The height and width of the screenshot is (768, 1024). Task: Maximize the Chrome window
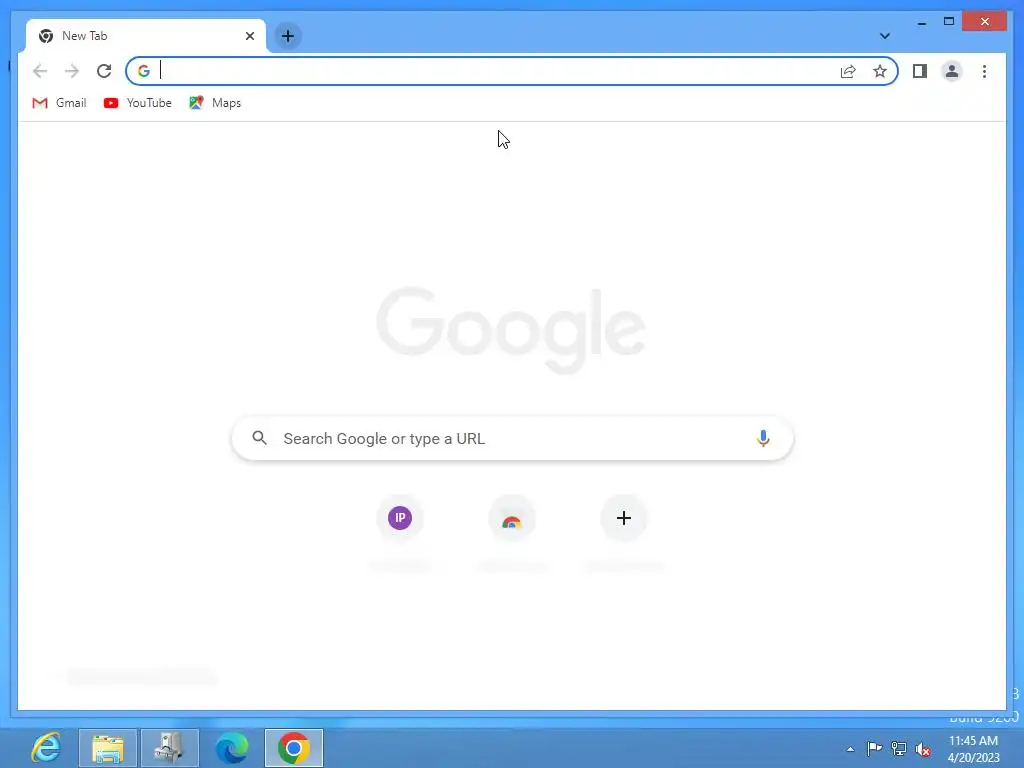click(949, 22)
